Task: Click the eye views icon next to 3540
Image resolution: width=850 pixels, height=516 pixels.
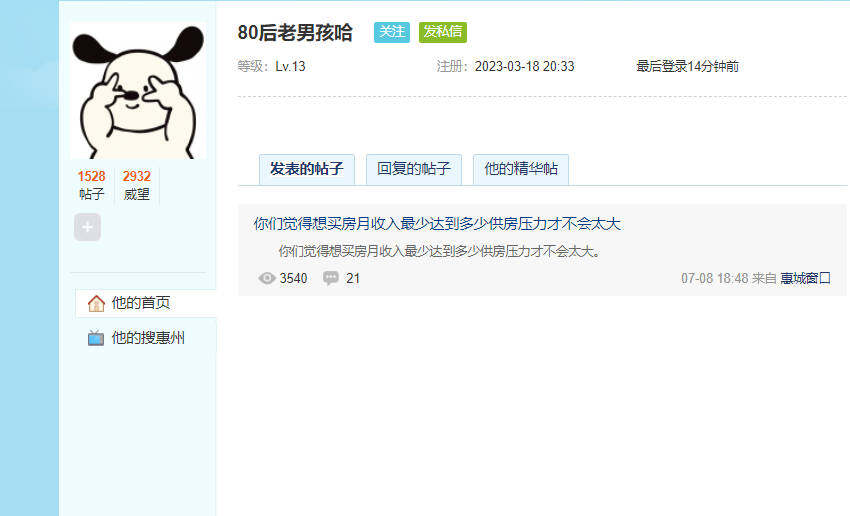Action: click(267, 278)
